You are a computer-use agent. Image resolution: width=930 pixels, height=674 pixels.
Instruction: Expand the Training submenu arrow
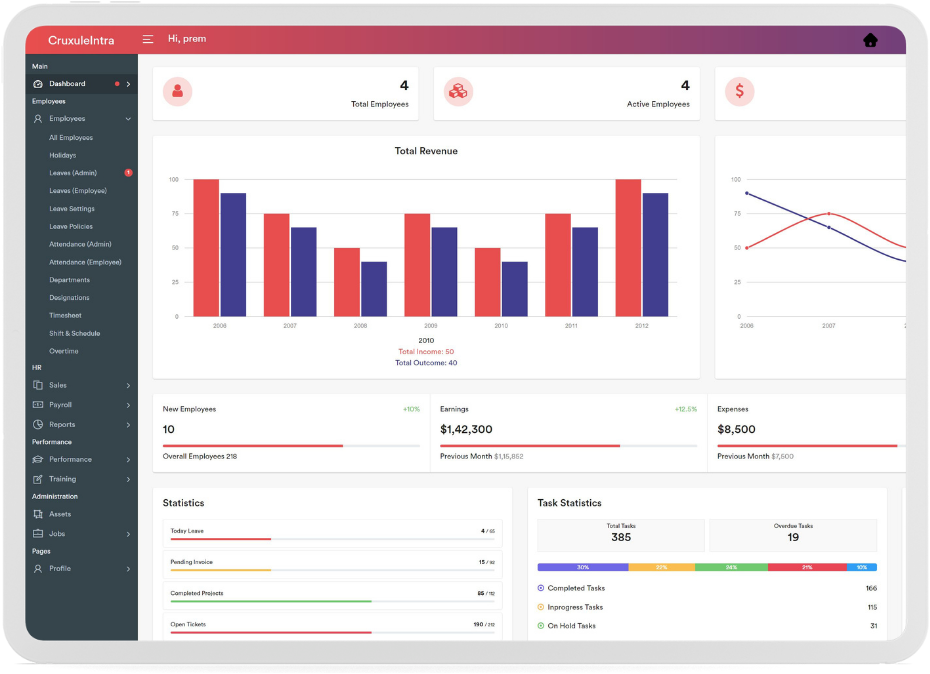click(128, 479)
